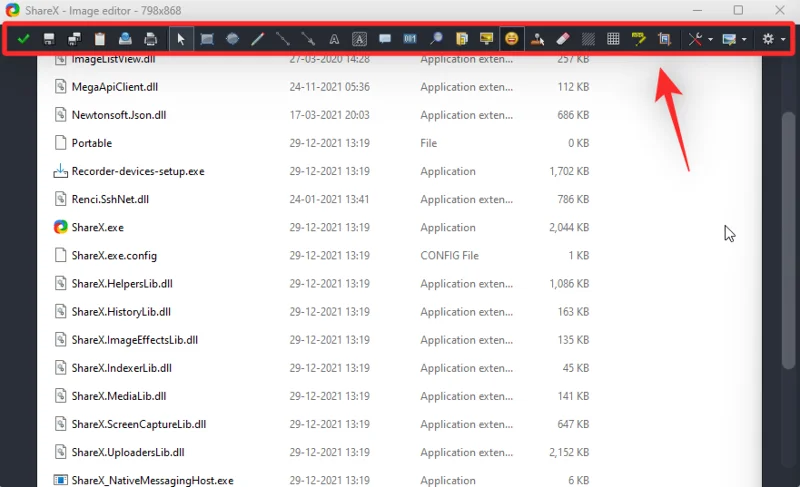800x487 pixels.
Task: Select the Blur effect tool
Action: pos(588,39)
